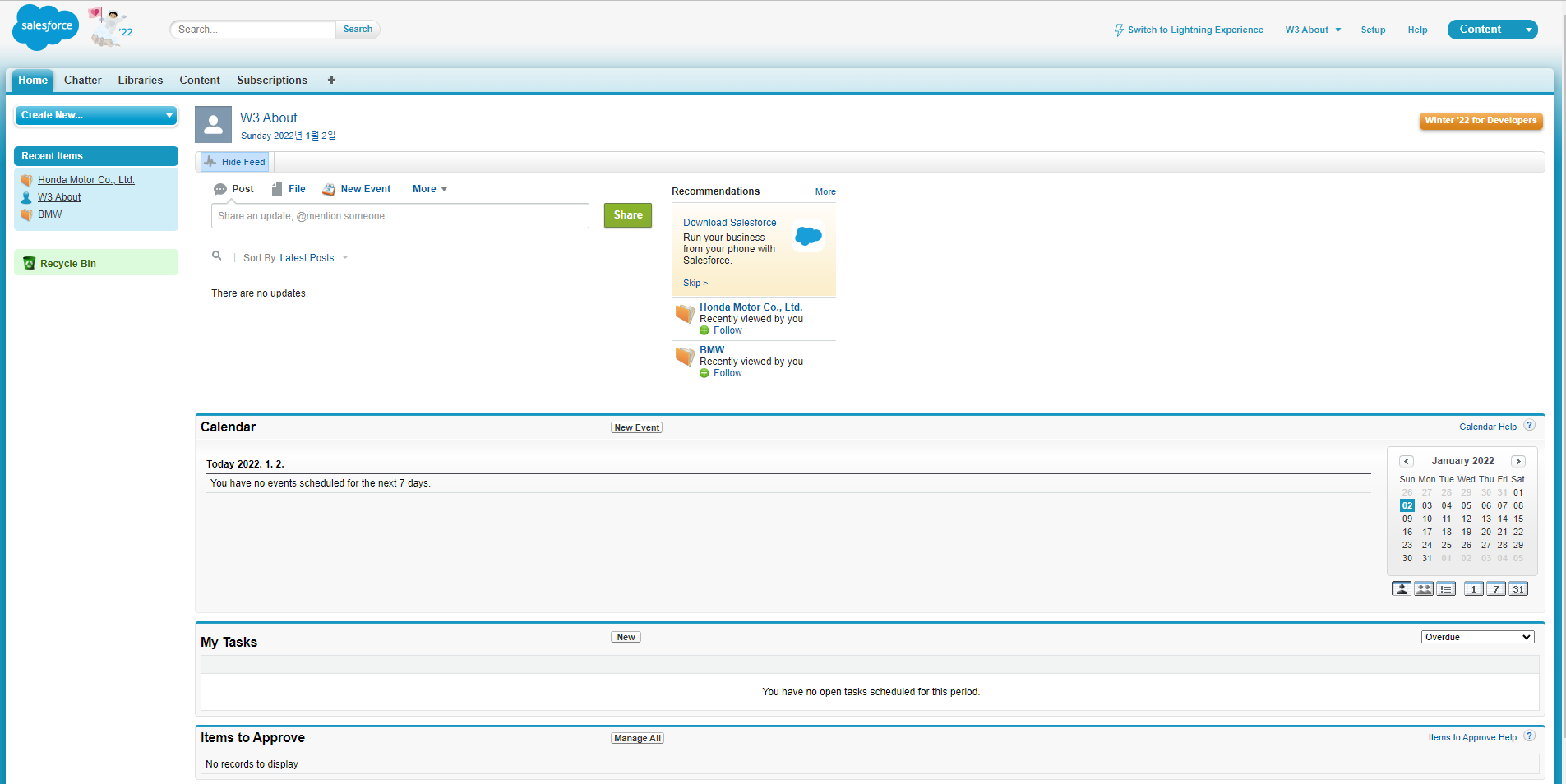Click the Honda Motor folder icon in Recommendations
The width and height of the screenshot is (1566, 784).
coord(685,313)
